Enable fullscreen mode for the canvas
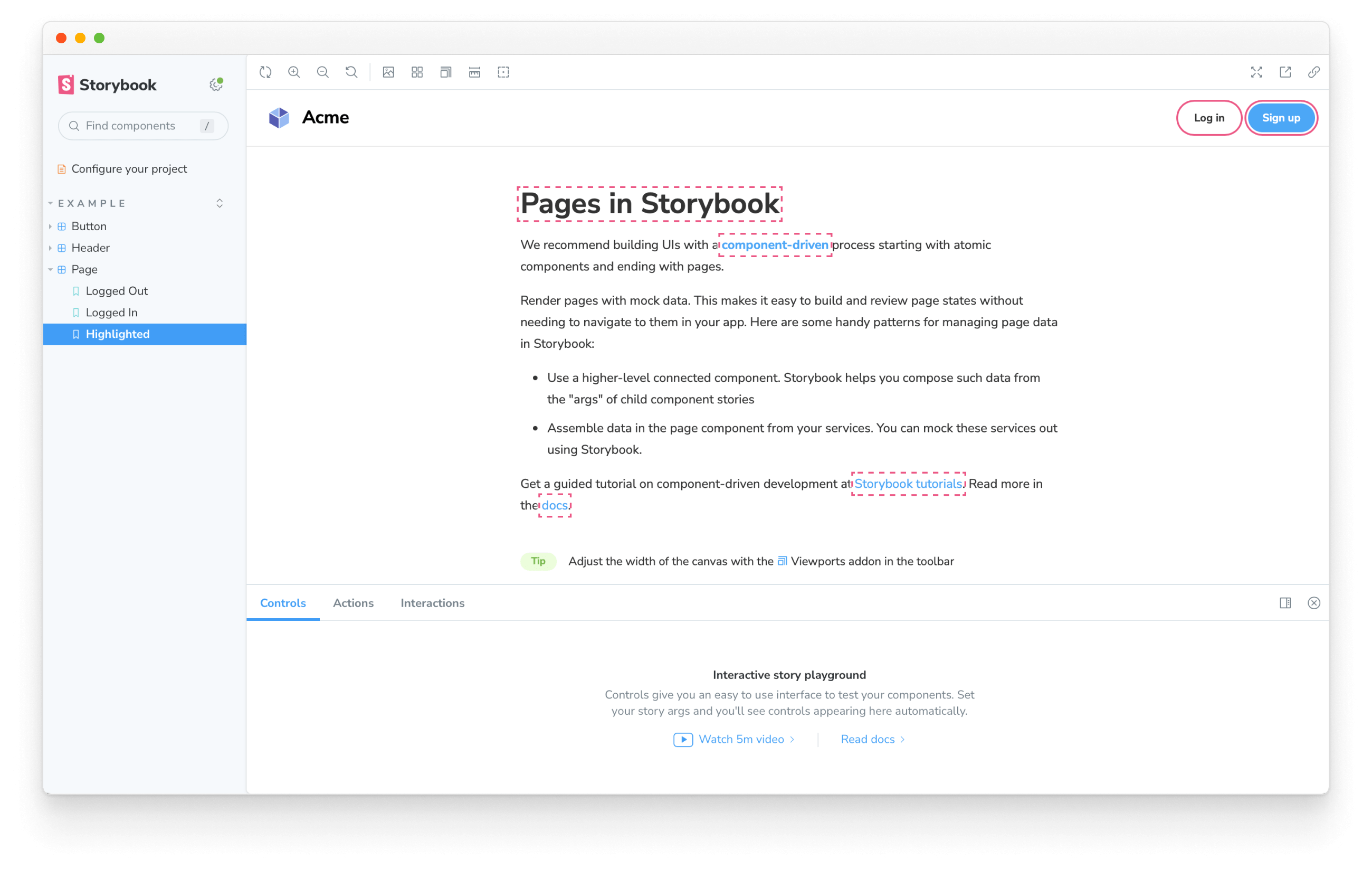The image size is (1372, 869). [x=1256, y=72]
